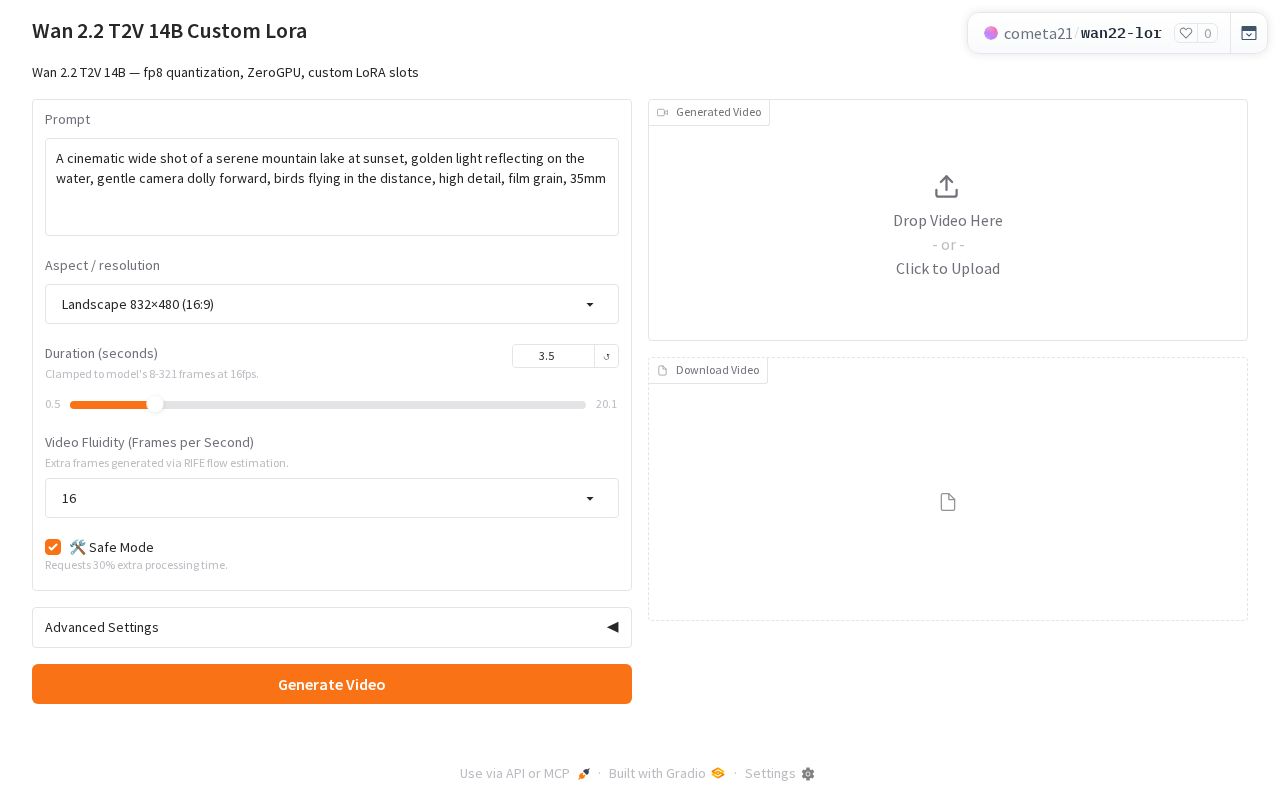Toggle the Safe Mode checkbox

pos(53,547)
